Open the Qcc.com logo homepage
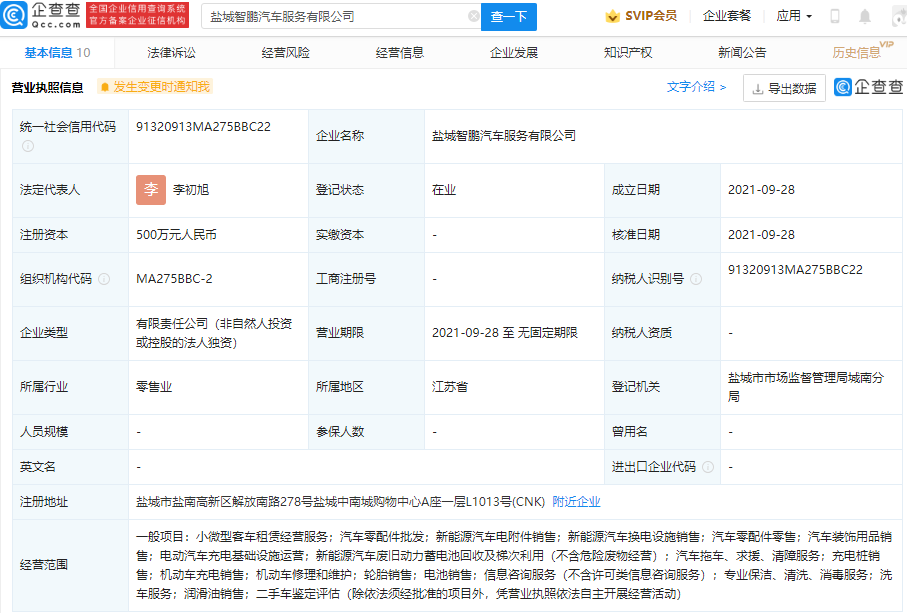This screenshot has height=613, width=907. [x=40, y=16]
